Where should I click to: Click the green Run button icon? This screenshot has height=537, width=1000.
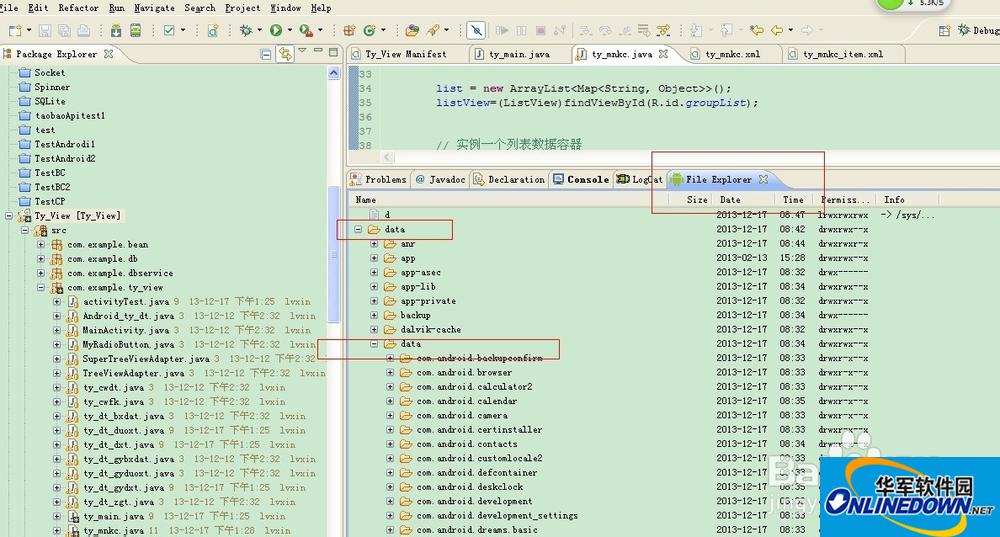pyautogui.click(x=276, y=30)
